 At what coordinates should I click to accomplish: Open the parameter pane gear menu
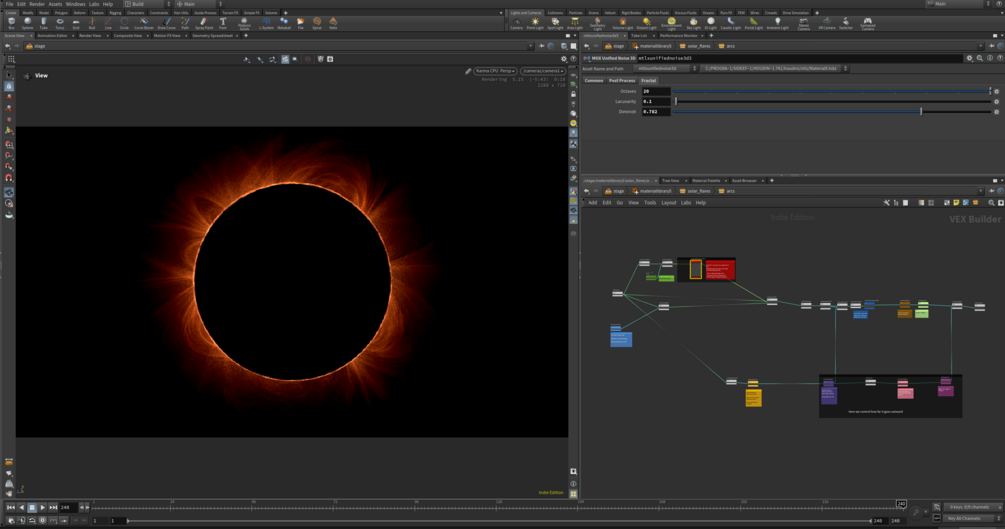coord(969,58)
